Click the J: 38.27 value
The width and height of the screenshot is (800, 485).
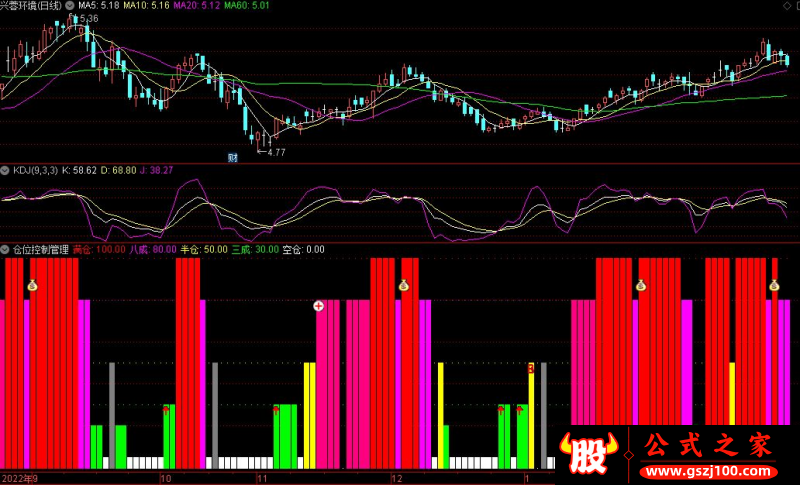coord(157,170)
